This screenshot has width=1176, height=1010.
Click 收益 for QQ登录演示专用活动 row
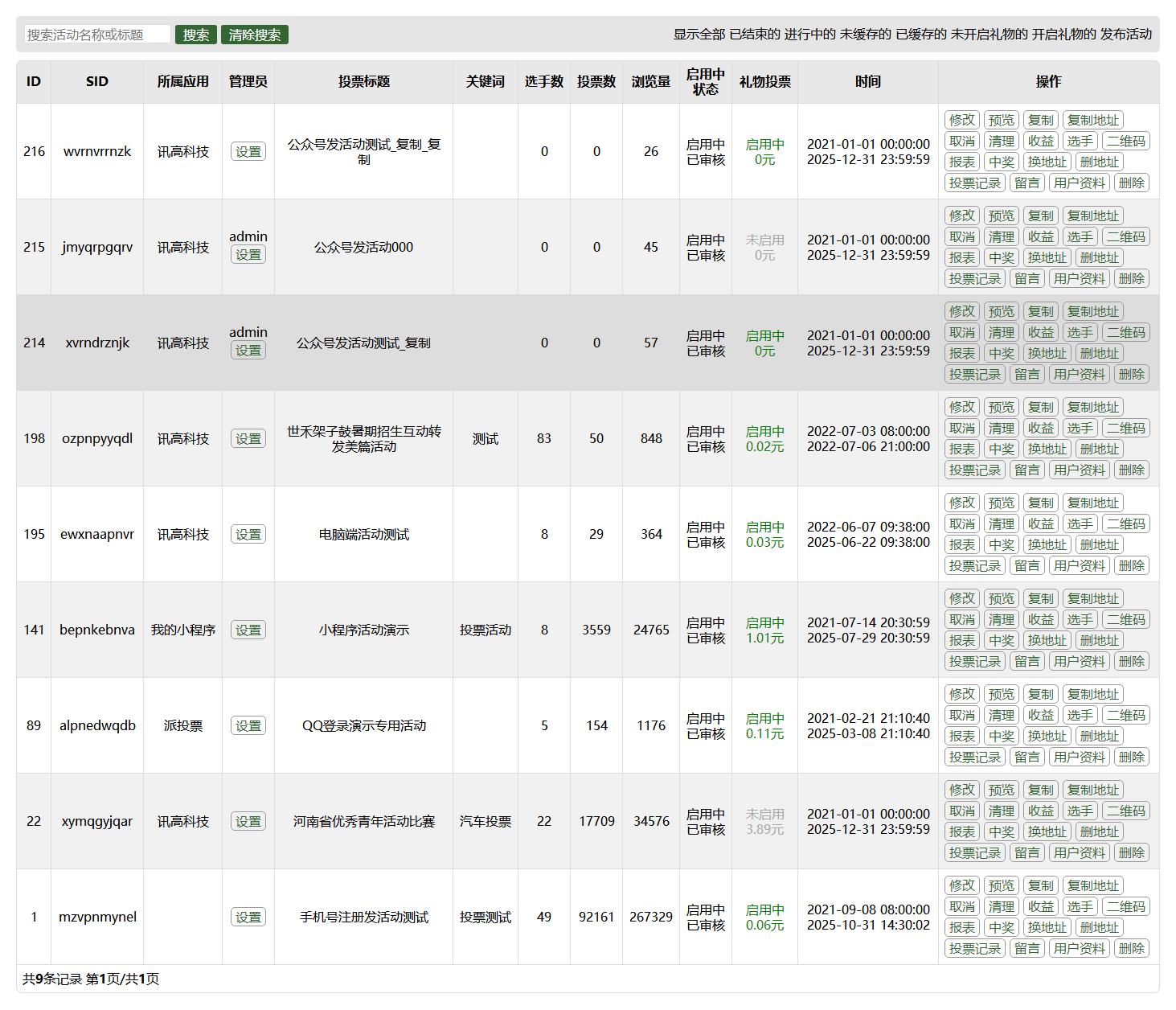1041,715
